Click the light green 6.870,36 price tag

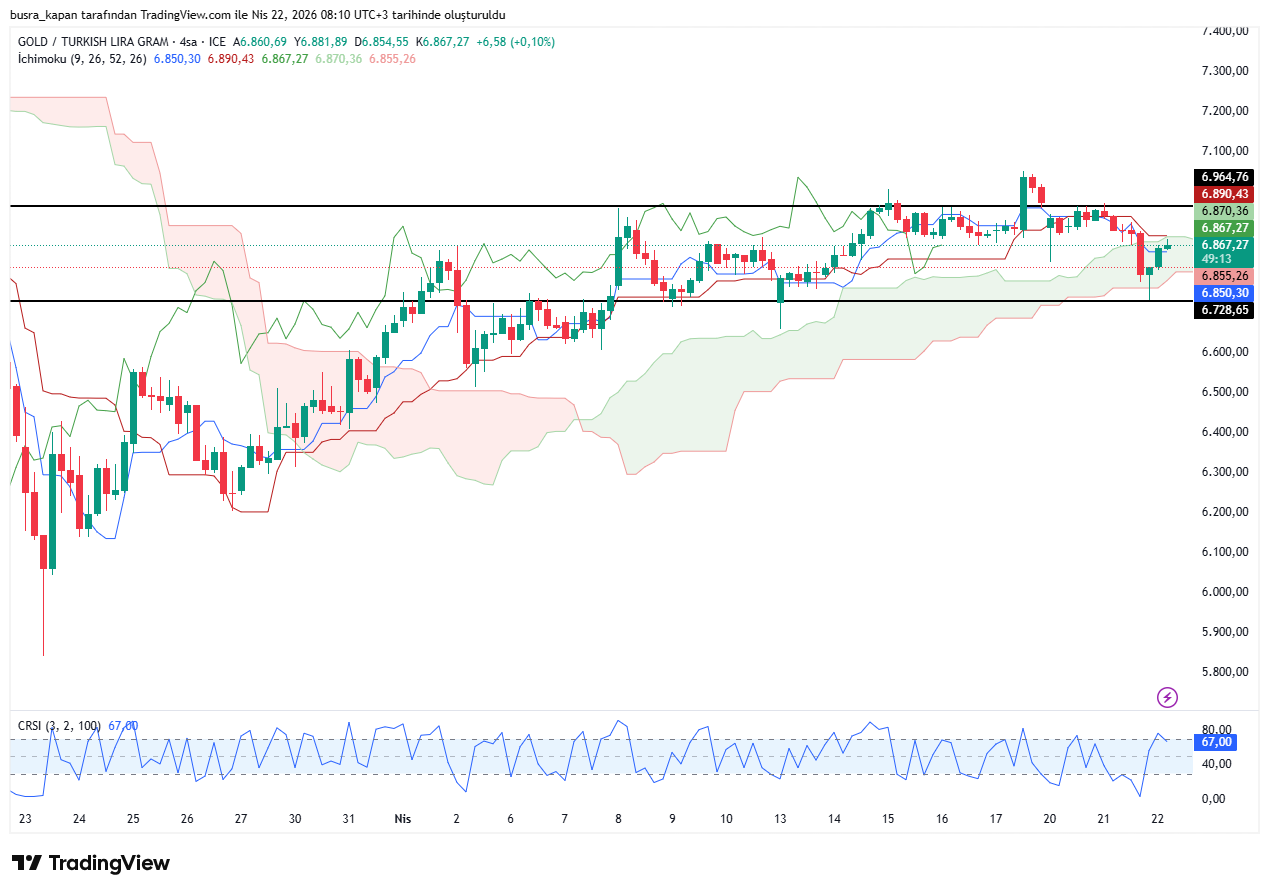coord(1225,211)
